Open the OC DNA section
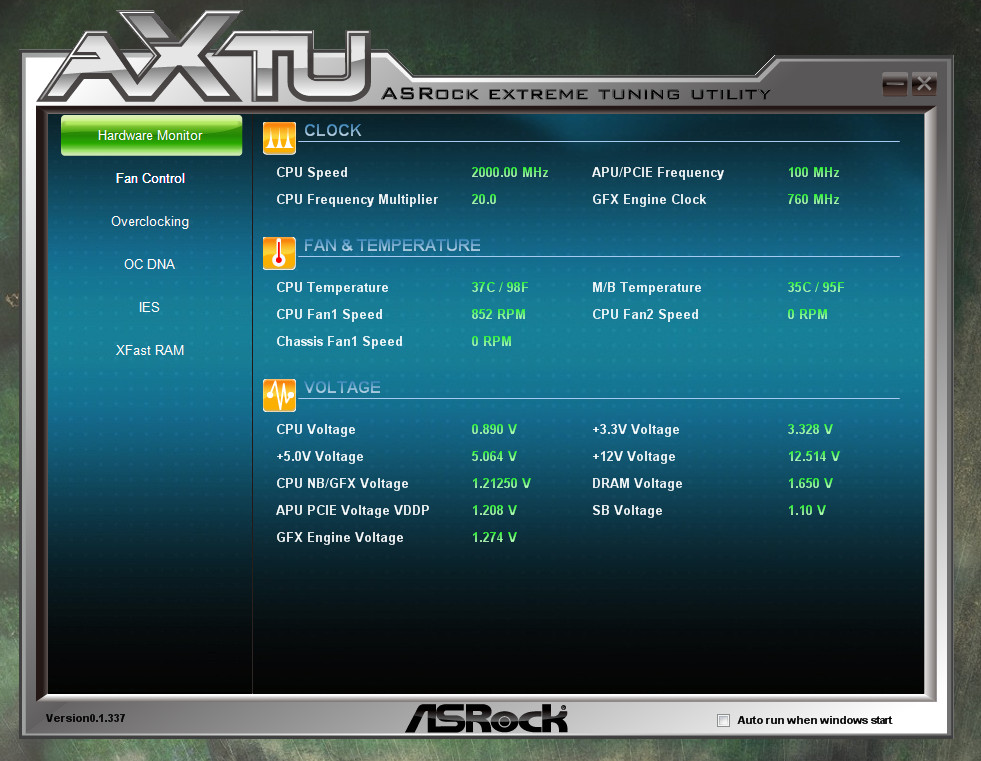 pyautogui.click(x=150, y=264)
